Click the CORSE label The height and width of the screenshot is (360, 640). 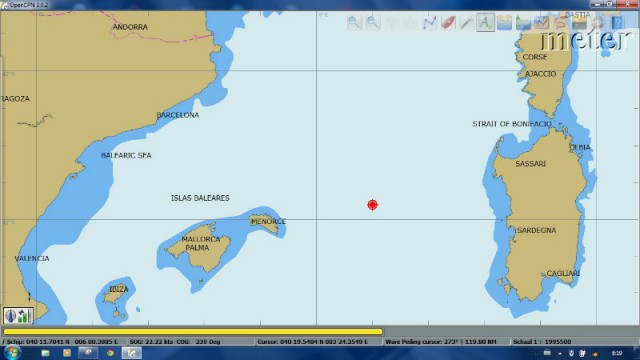point(535,57)
